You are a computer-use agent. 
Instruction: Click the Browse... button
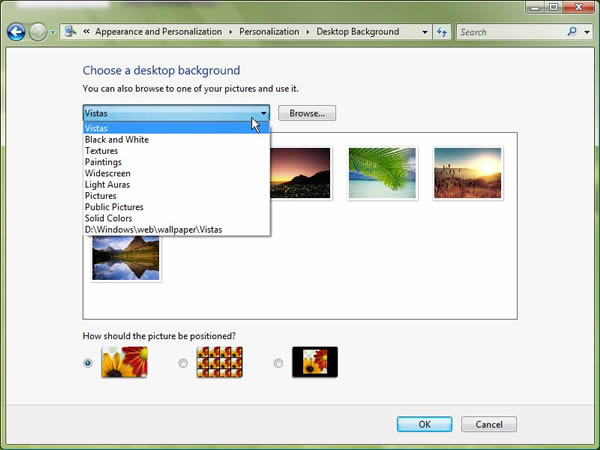pyautogui.click(x=307, y=113)
